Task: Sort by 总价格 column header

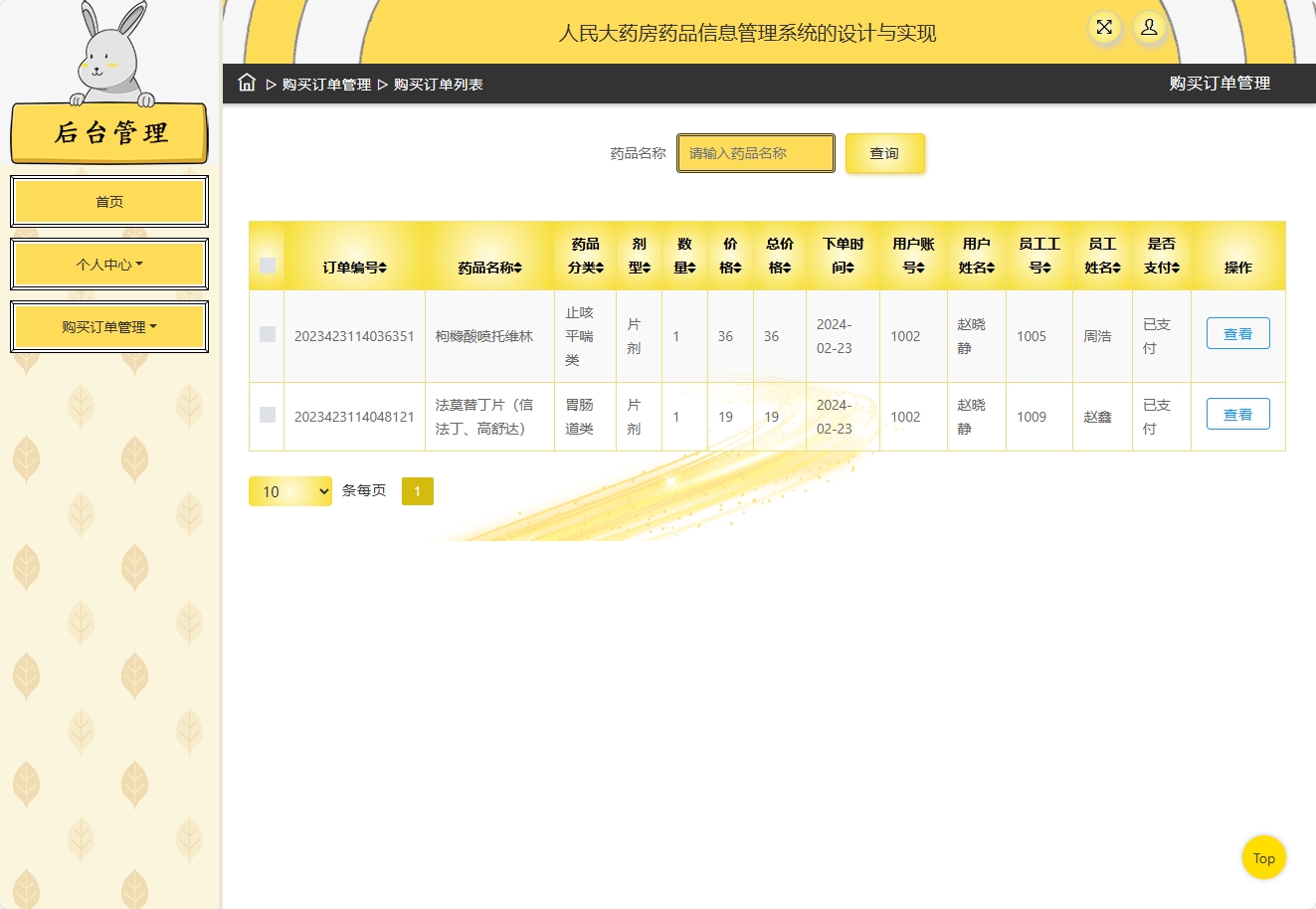Action: point(780,256)
